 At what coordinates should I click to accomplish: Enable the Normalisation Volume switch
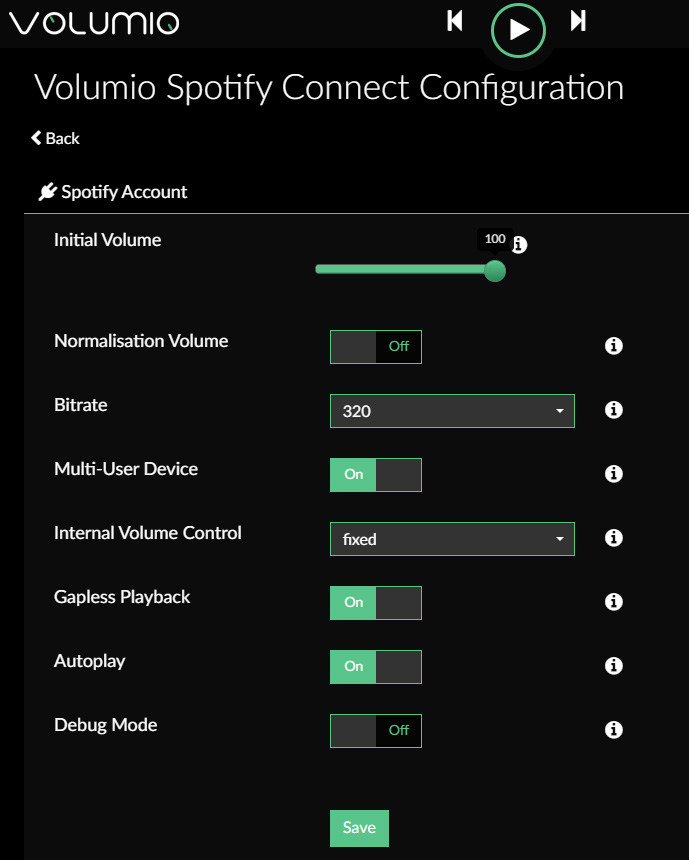(376, 347)
